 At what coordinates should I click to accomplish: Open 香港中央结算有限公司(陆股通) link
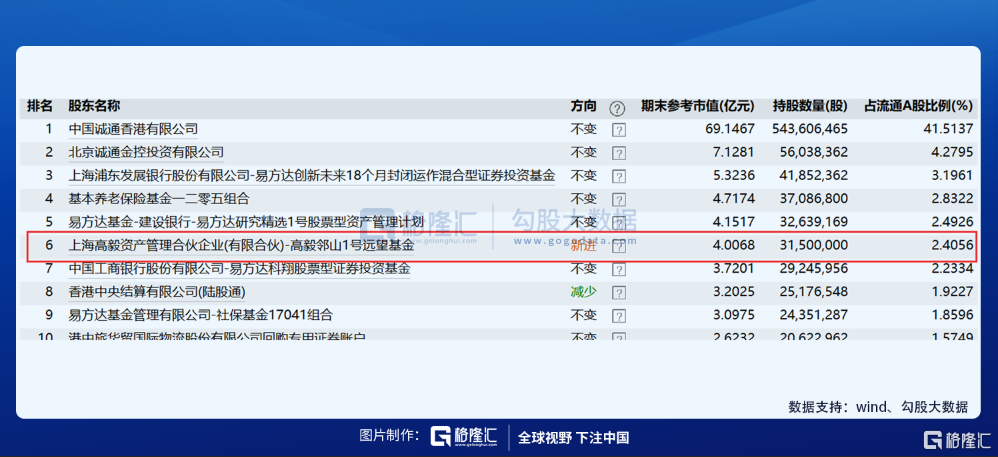[157, 292]
